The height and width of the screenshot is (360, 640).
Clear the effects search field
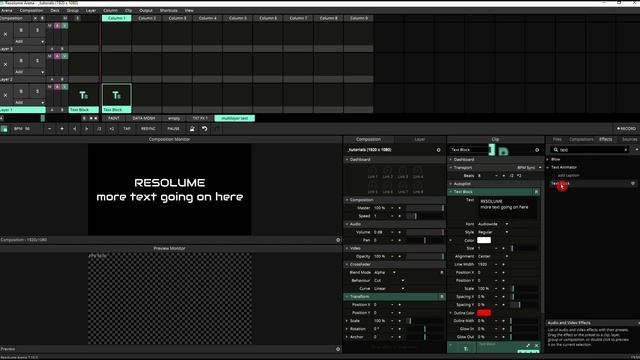pyautogui.click(x=626, y=150)
